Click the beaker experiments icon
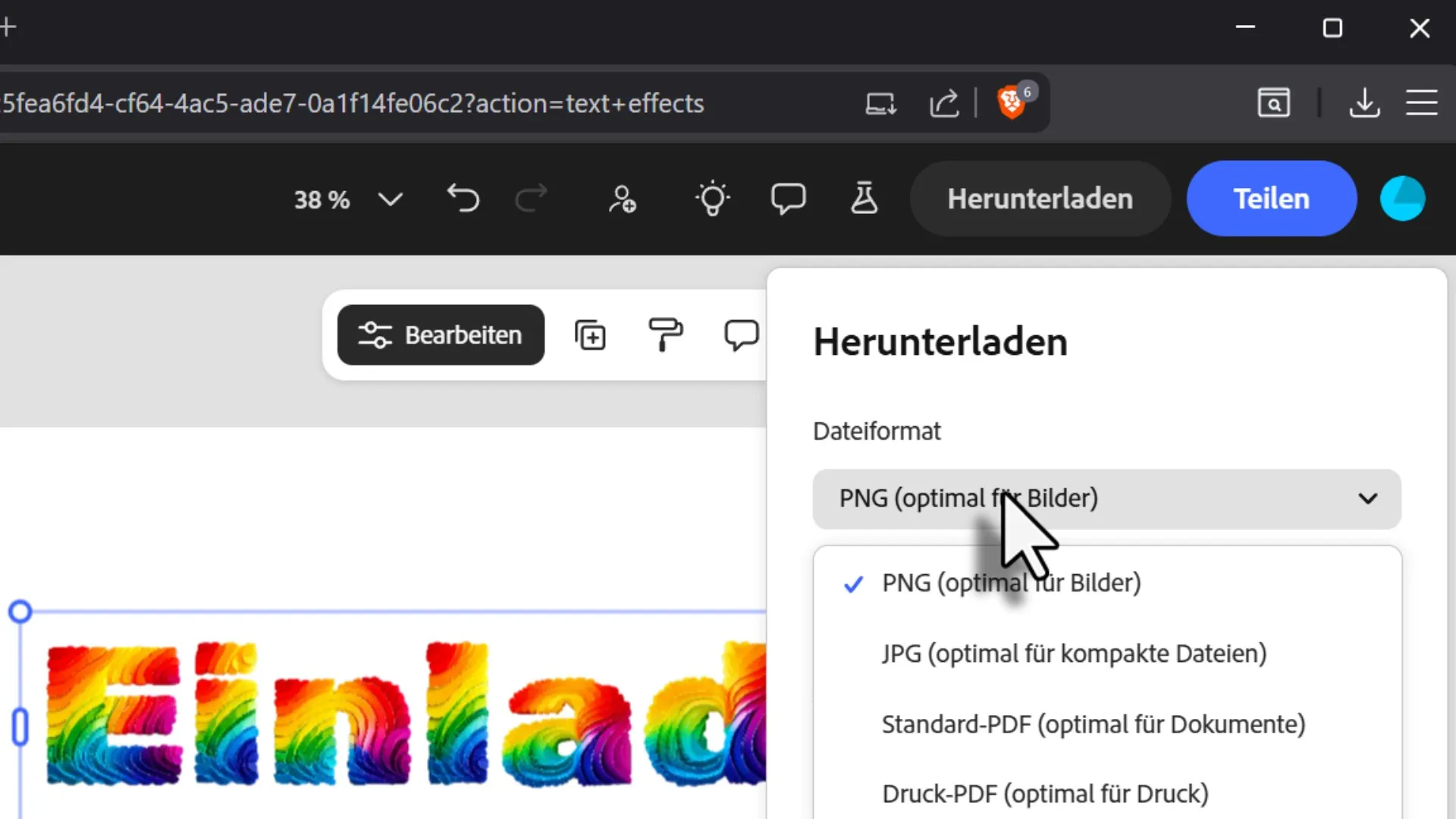 point(864,199)
